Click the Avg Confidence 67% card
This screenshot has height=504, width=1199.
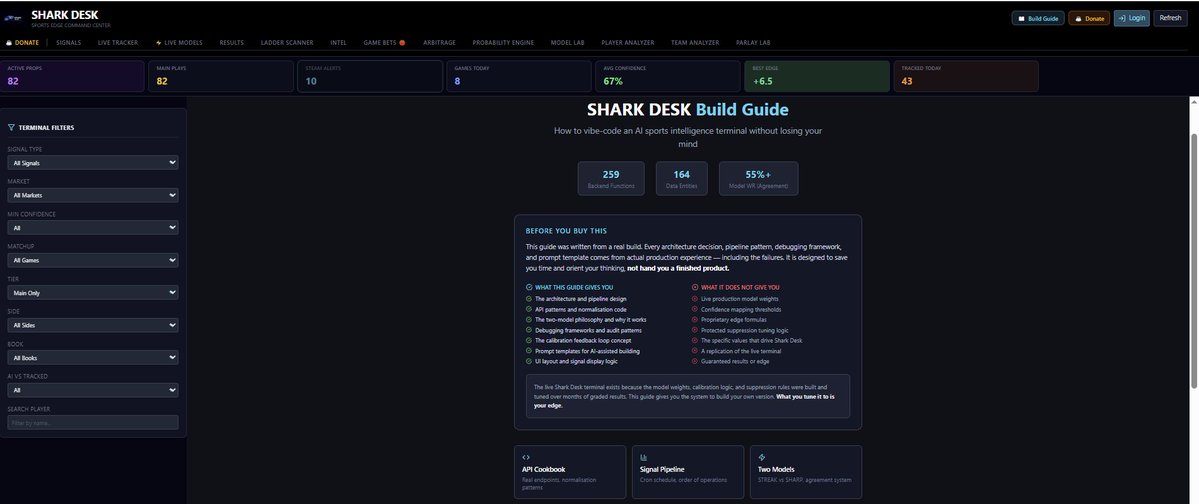668,76
